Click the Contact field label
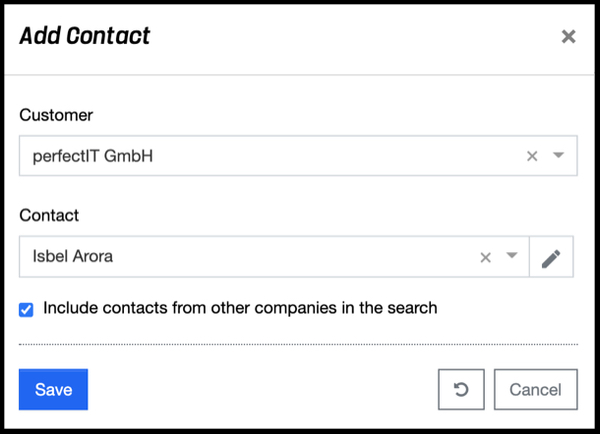Screen dimensions: 600x434 49,215
